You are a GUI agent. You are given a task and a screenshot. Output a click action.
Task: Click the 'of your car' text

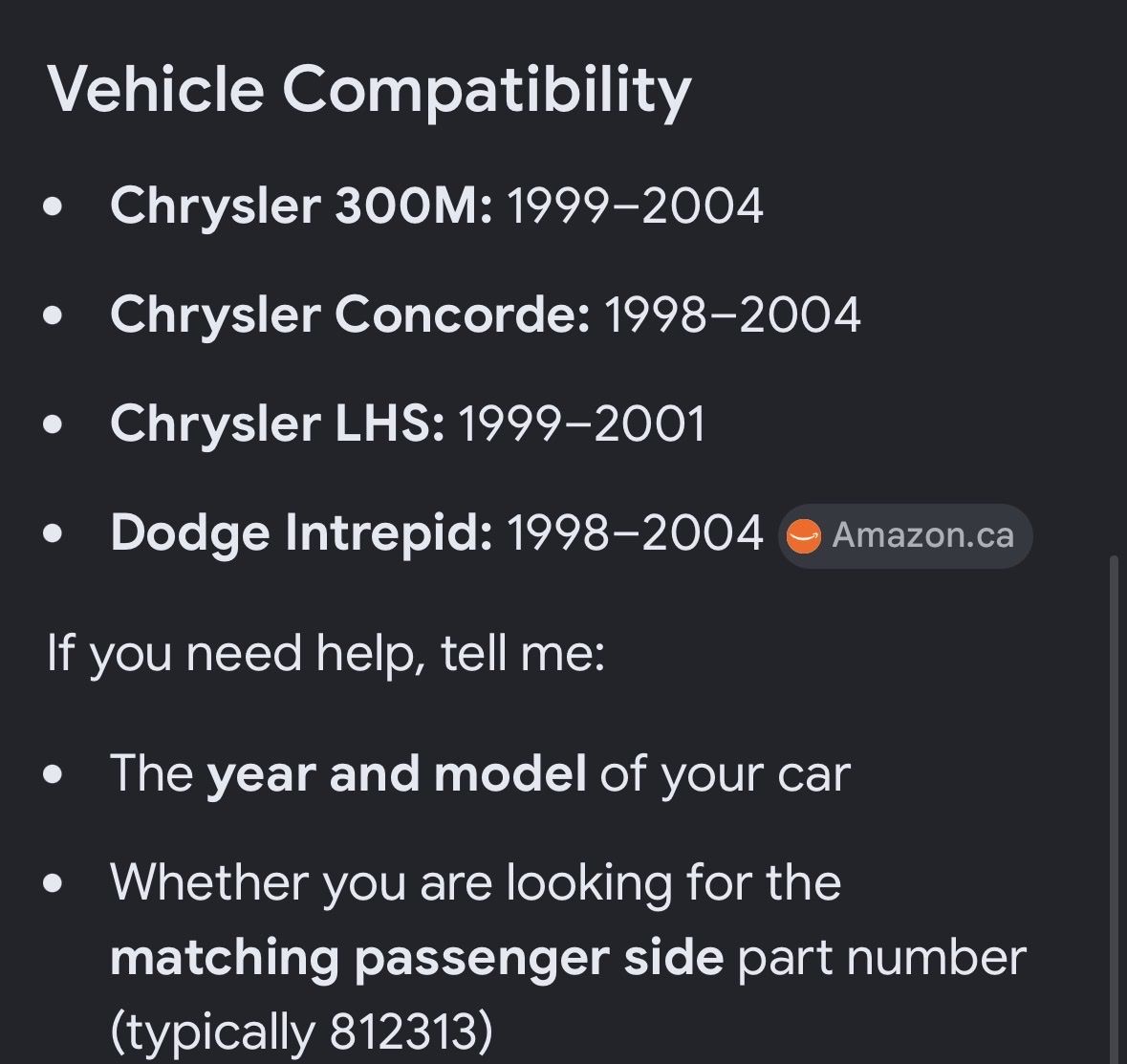click(x=726, y=775)
